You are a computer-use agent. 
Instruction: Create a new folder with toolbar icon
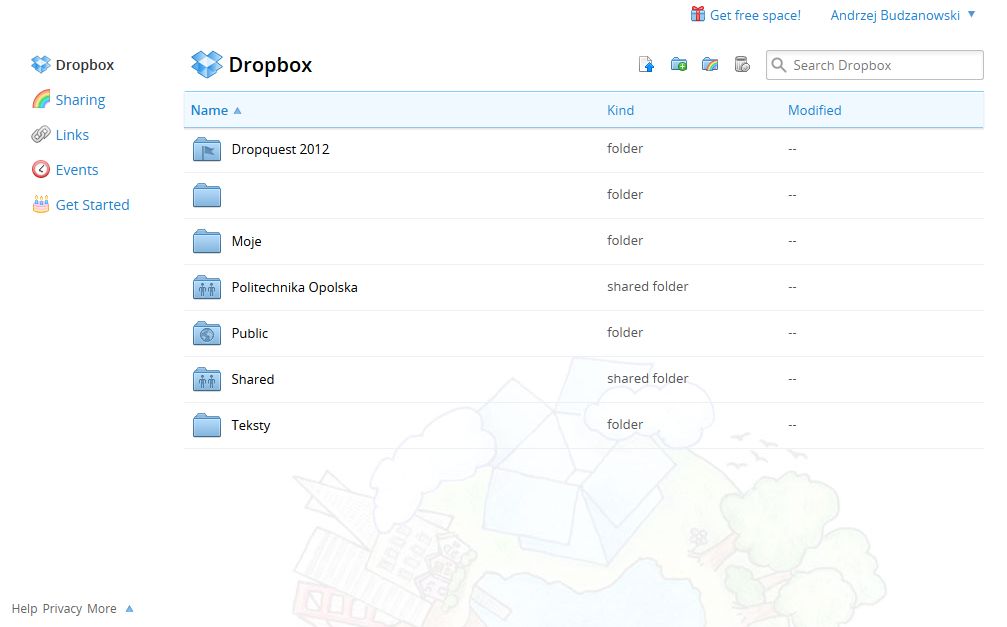pos(679,65)
